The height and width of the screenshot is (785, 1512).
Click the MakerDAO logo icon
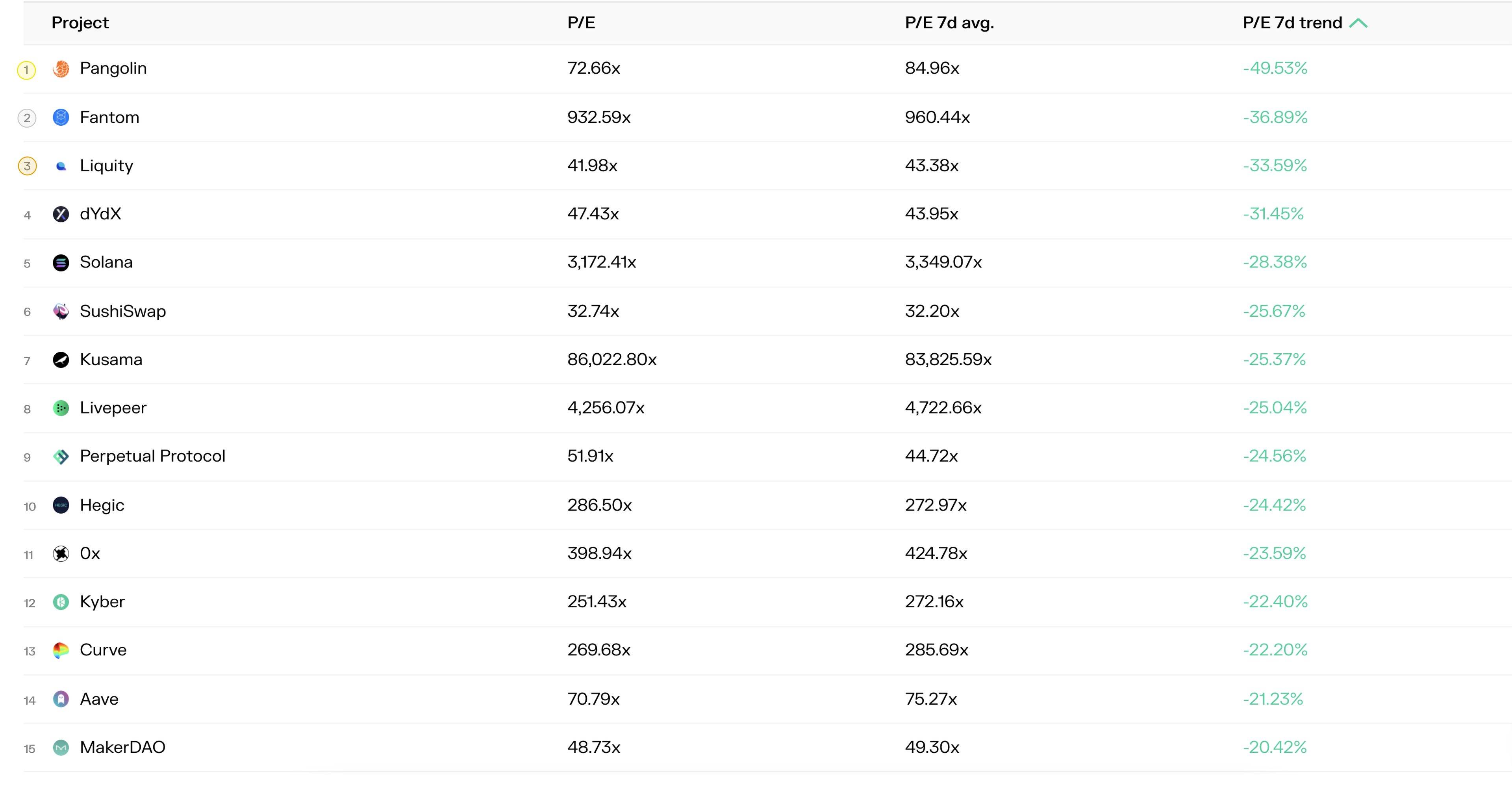[x=61, y=748]
